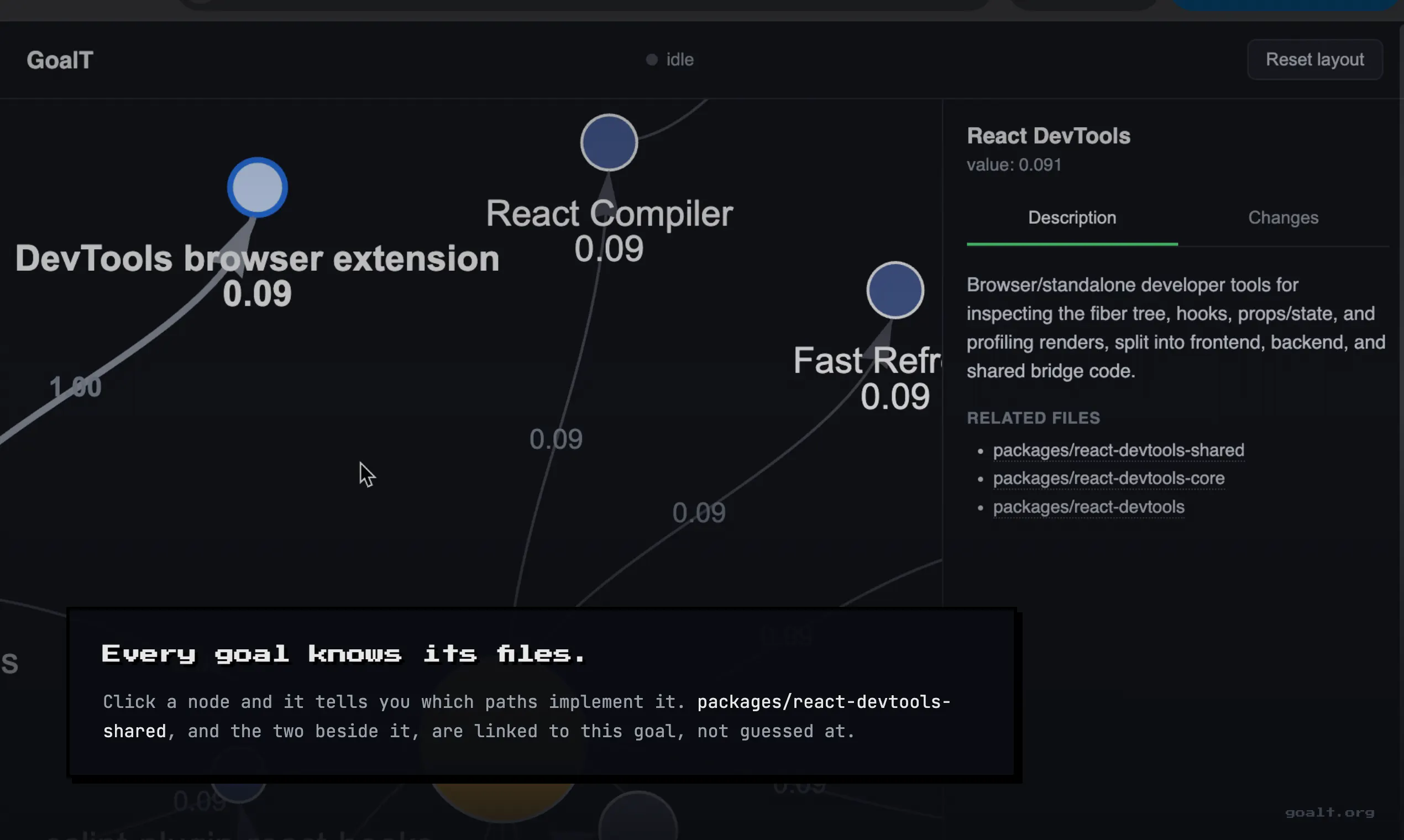The height and width of the screenshot is (840, 1404).
Task: Select the Fast Refresh node circle
Action: pyautogui.click(x=895, y=290)
